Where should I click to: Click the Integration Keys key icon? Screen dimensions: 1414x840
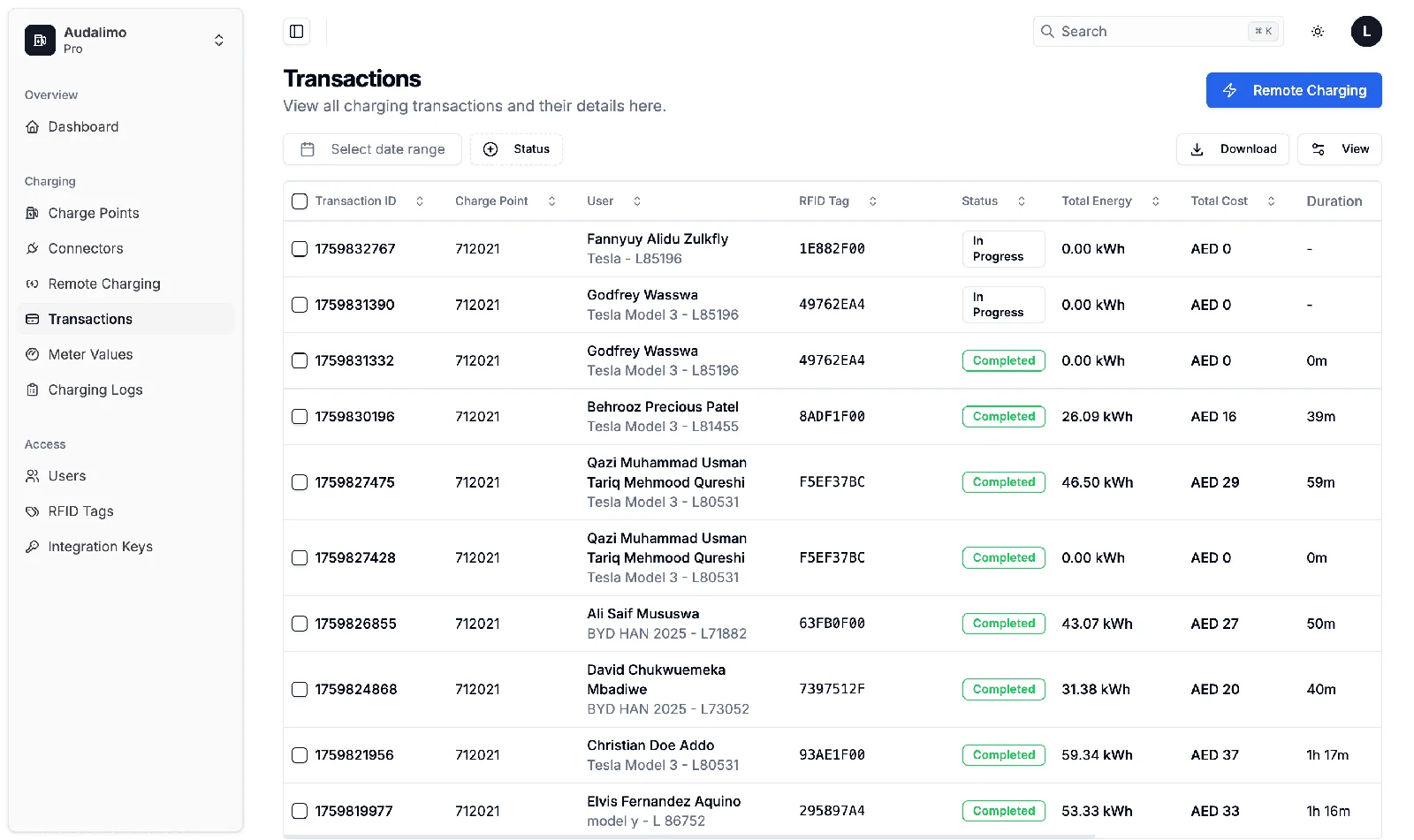click(x=33, y=548)
